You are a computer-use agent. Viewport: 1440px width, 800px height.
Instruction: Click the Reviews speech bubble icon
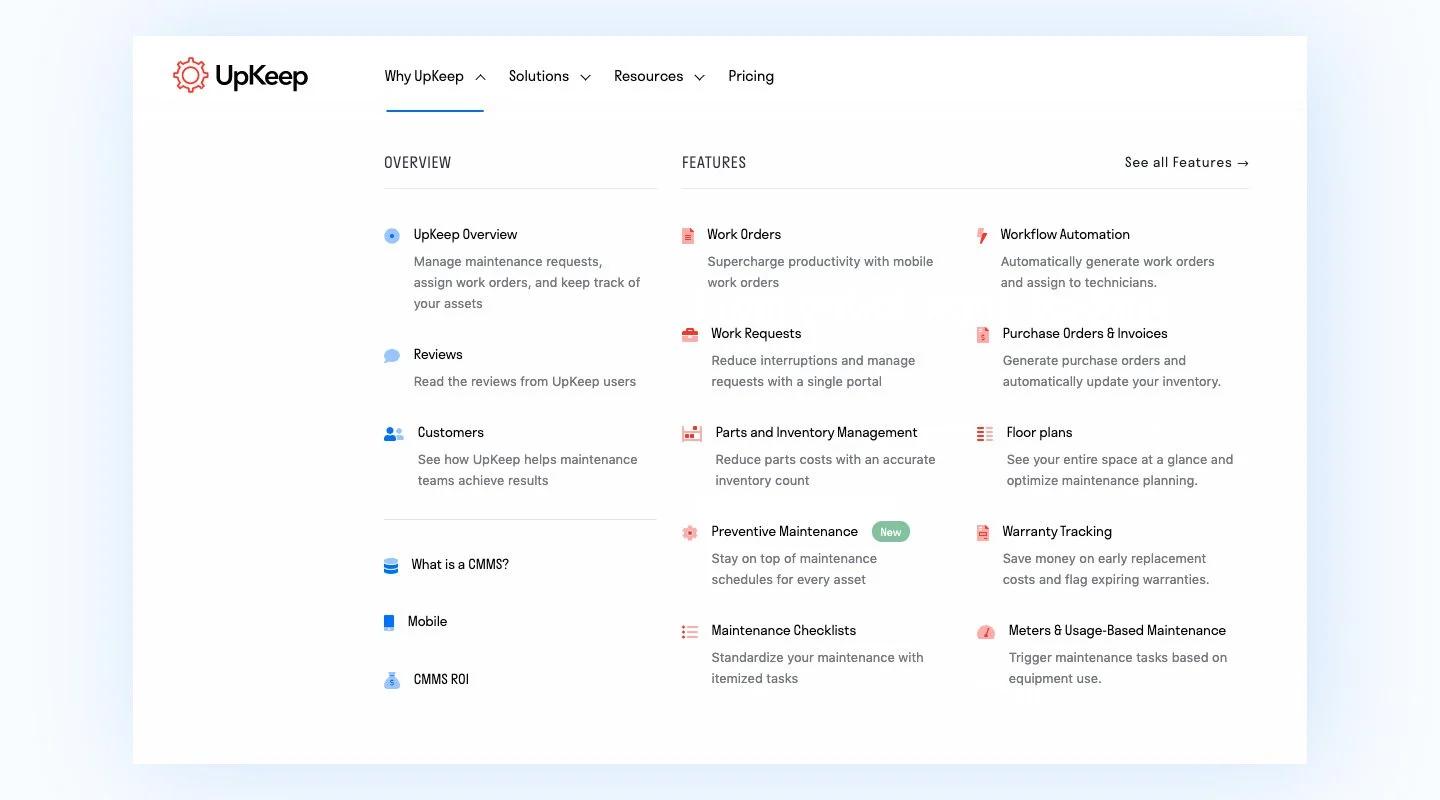tap(391, 355)
